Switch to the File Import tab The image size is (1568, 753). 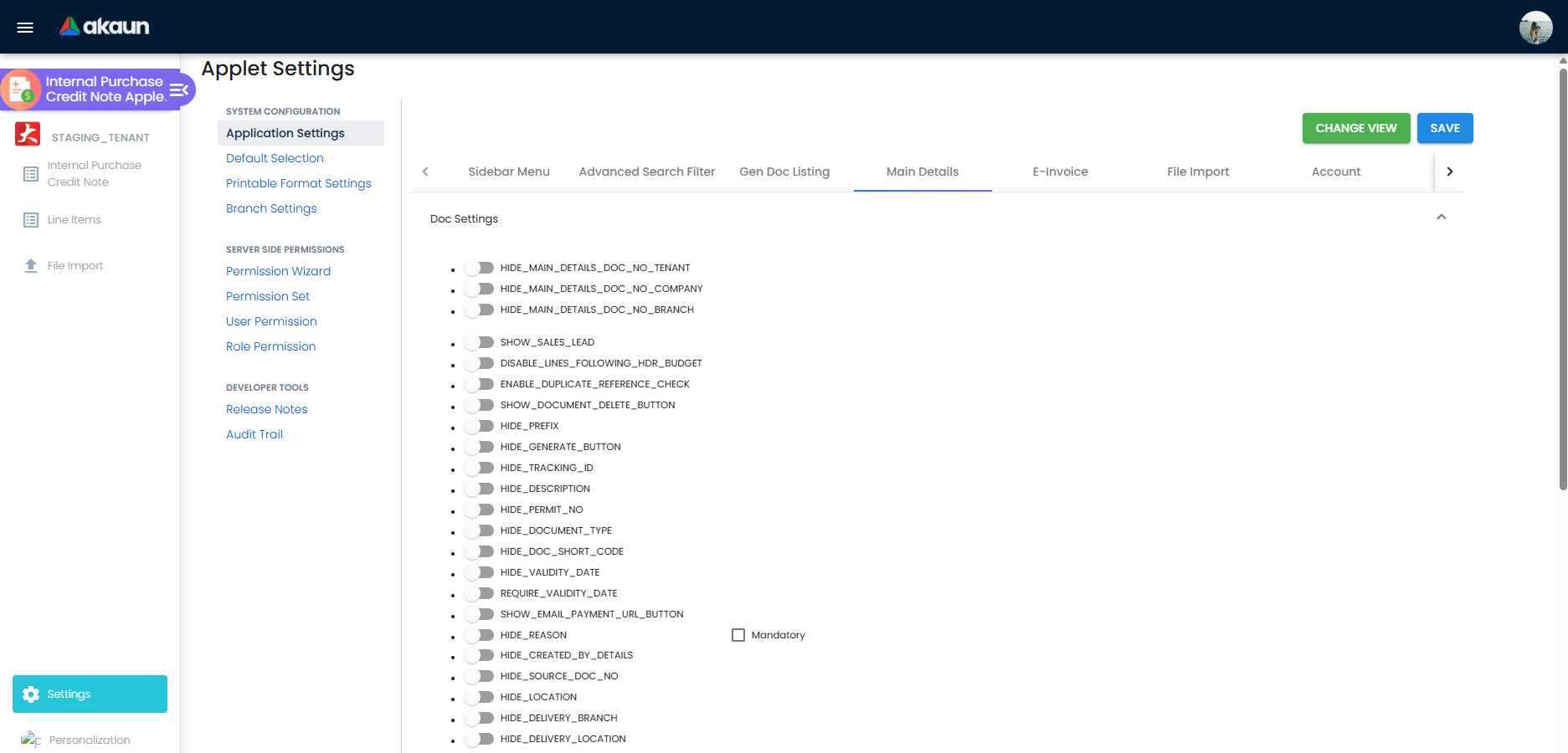[x=1198, y=172]
